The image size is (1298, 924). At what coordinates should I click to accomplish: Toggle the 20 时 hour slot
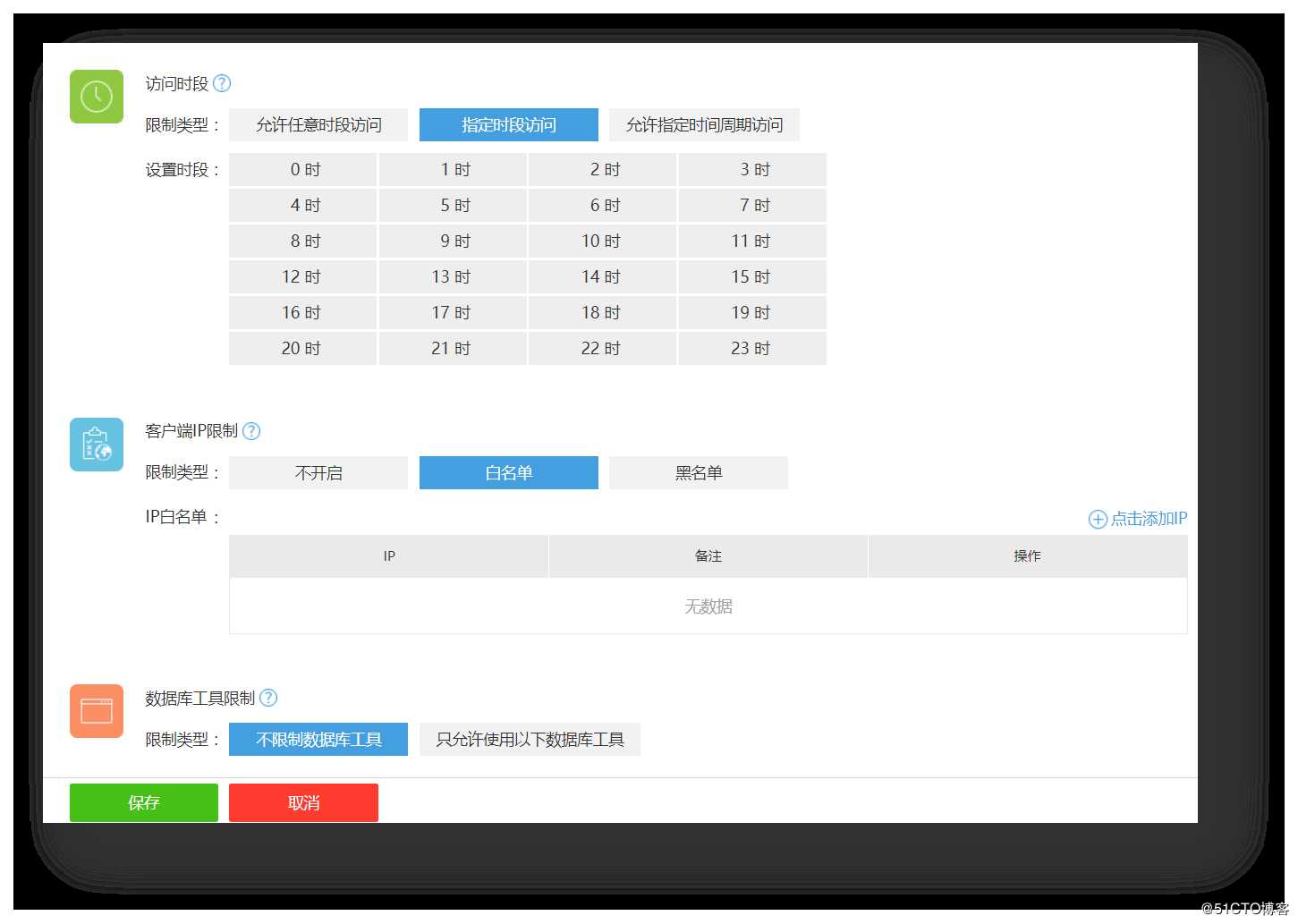[x=302, y=349]
